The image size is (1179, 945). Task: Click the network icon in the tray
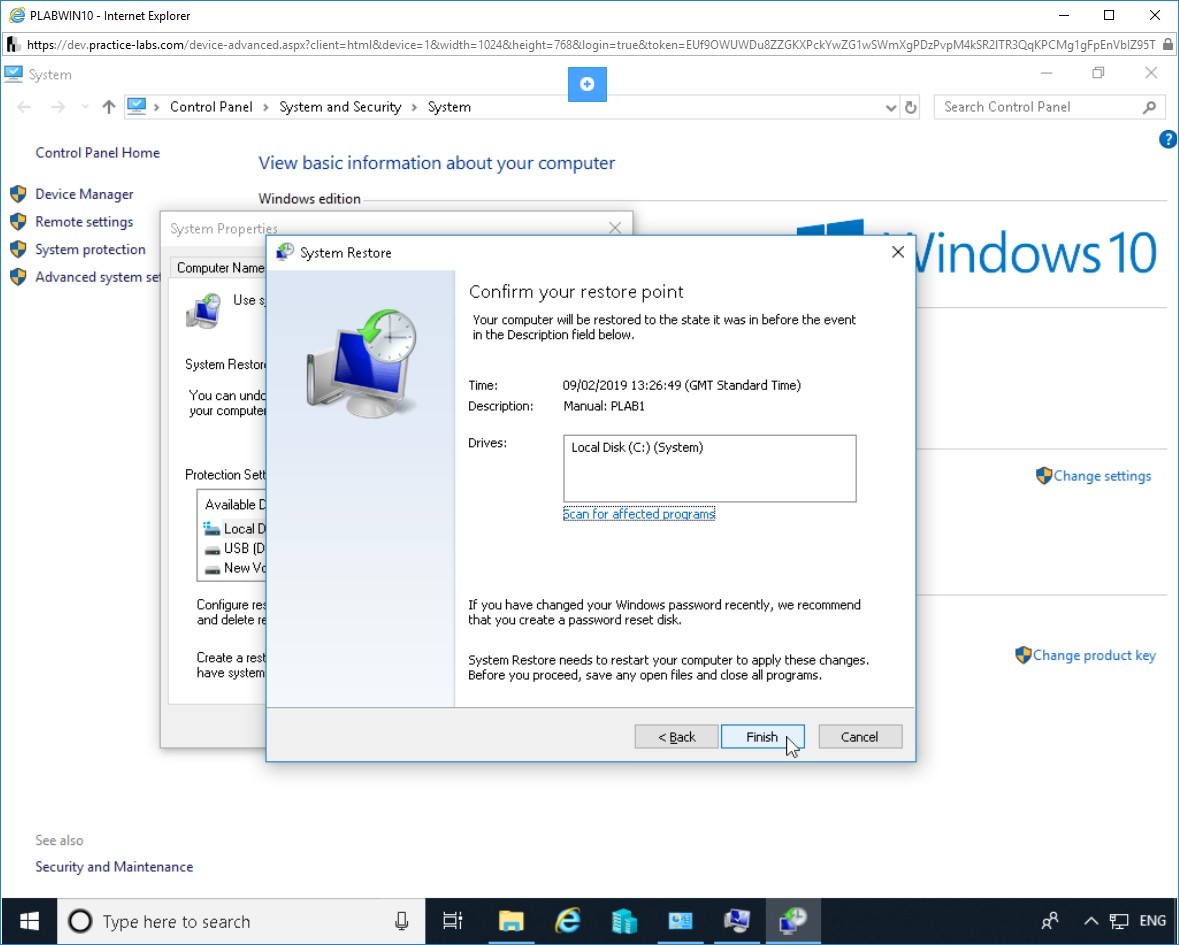(1119, 921)
